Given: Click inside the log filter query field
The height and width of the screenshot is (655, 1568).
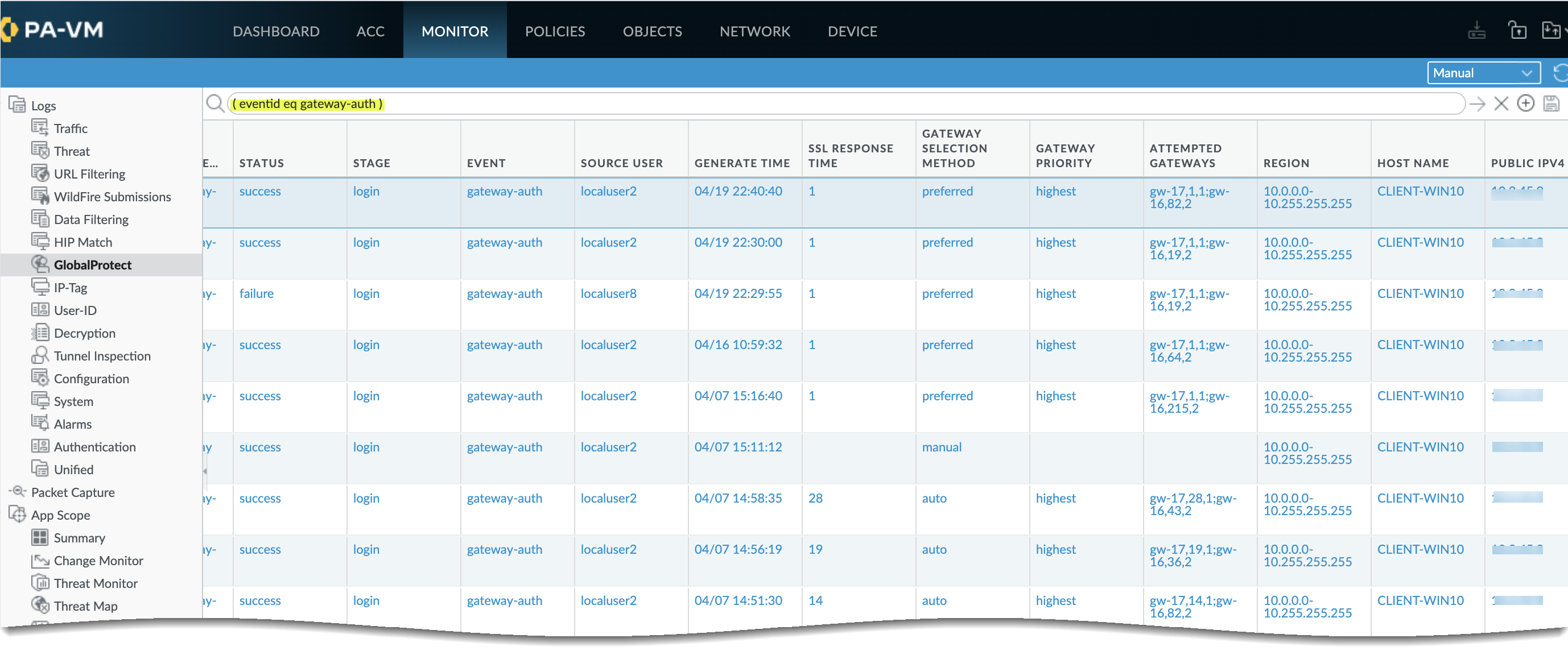Looking at the screenshot, I should click(x=852, y=104).
